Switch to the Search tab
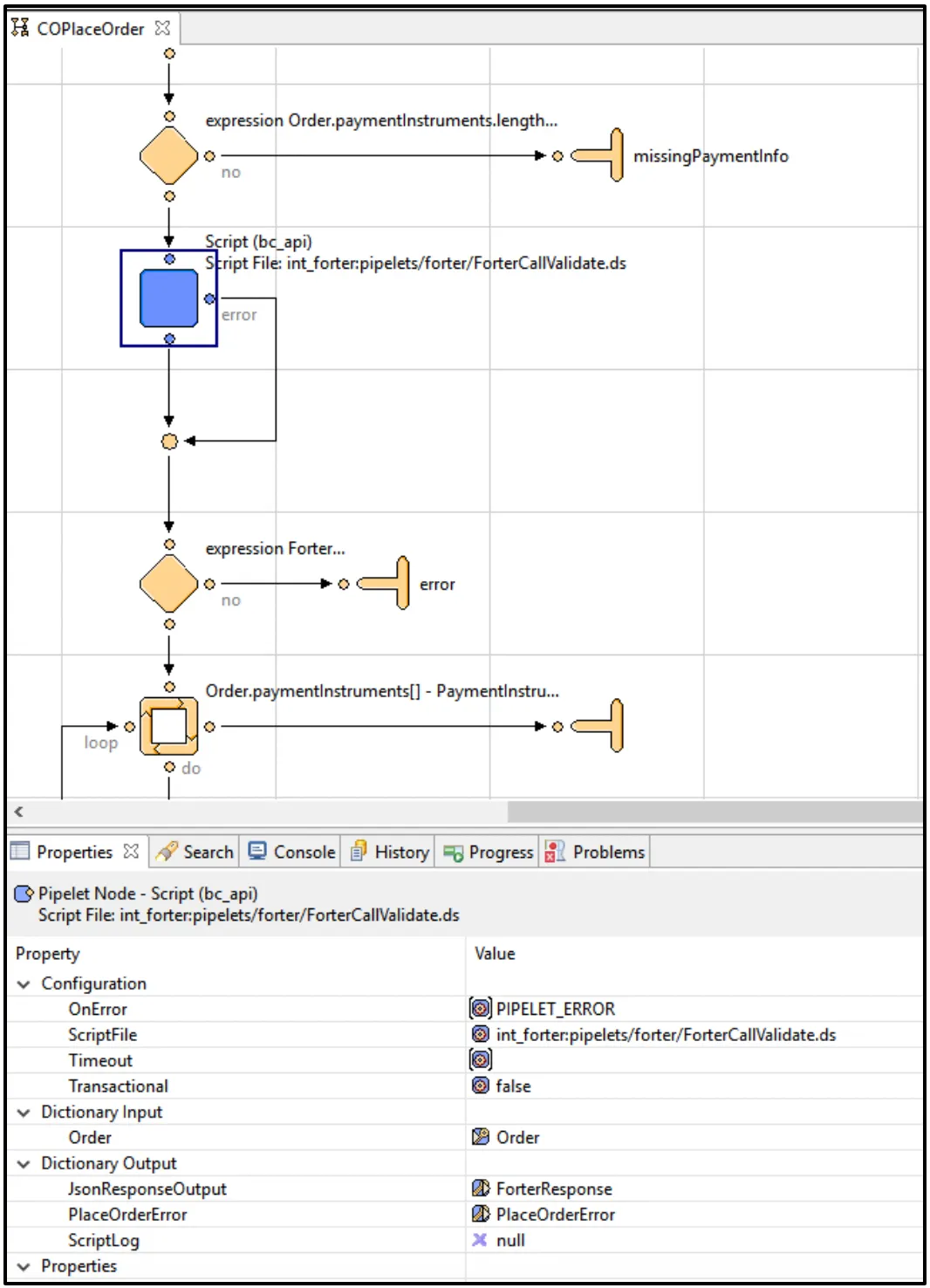Viewport: 930px width, 1288px height. (x=195, y=852)
